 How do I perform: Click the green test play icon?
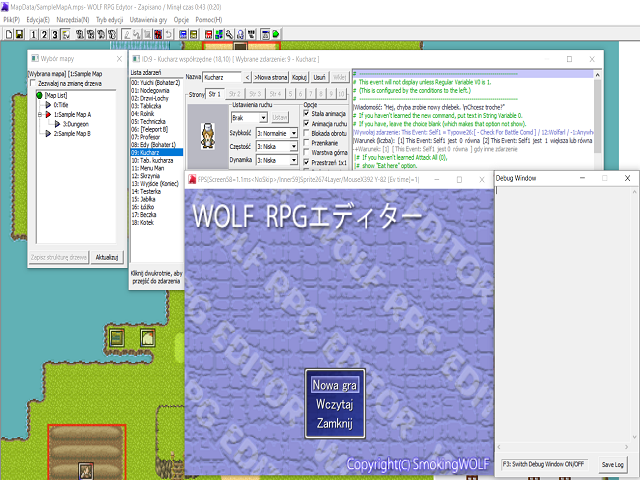point(274,34)
